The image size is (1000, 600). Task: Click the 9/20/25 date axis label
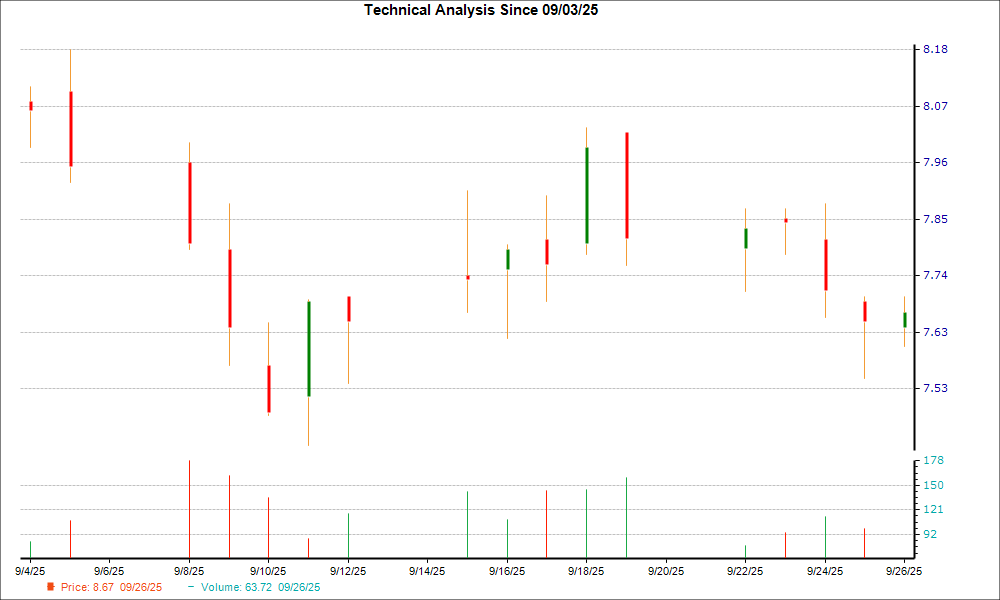(x=665, y=571)
